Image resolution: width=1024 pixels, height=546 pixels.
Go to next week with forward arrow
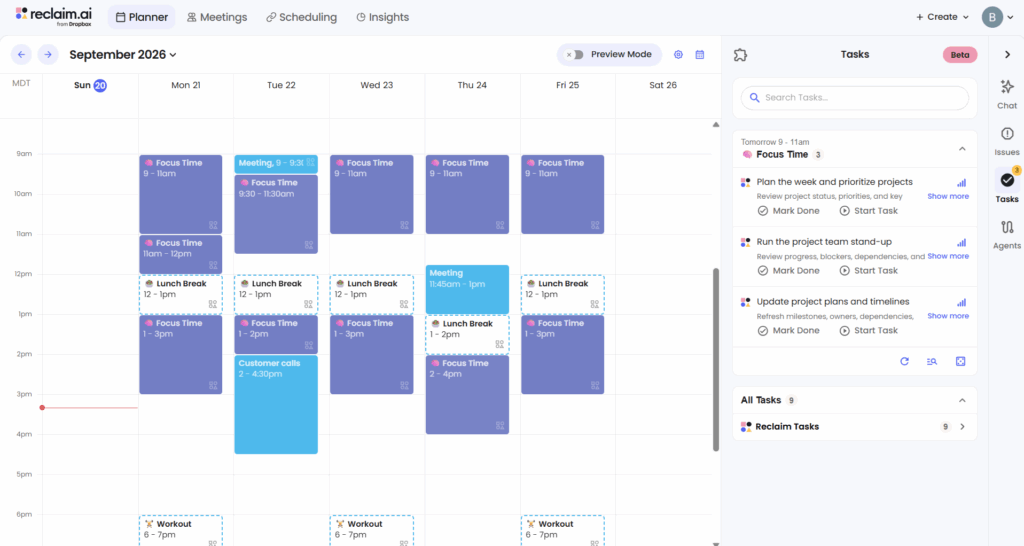(x=48, y=55)
